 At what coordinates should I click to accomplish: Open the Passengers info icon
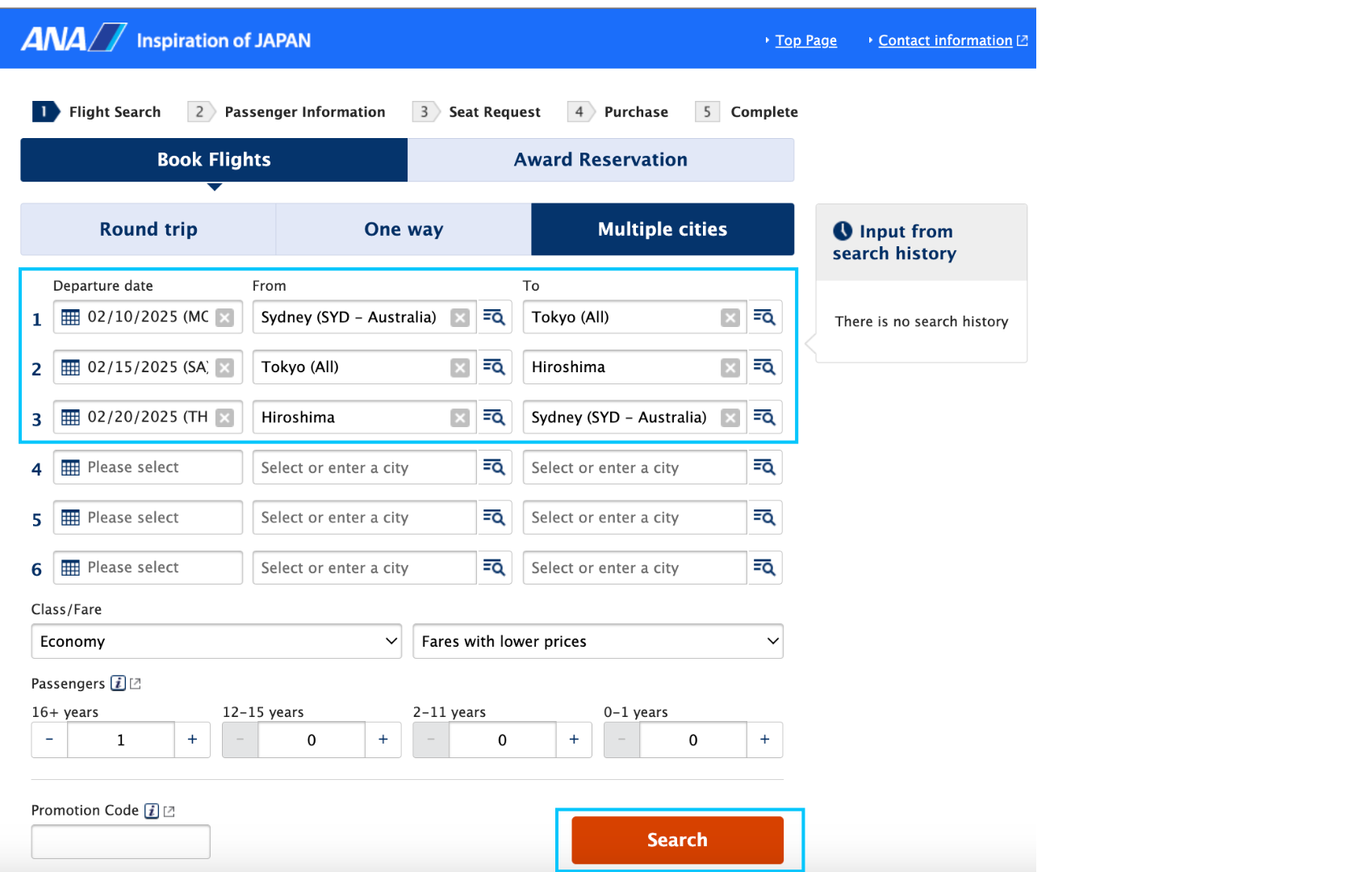pos(118,683)
